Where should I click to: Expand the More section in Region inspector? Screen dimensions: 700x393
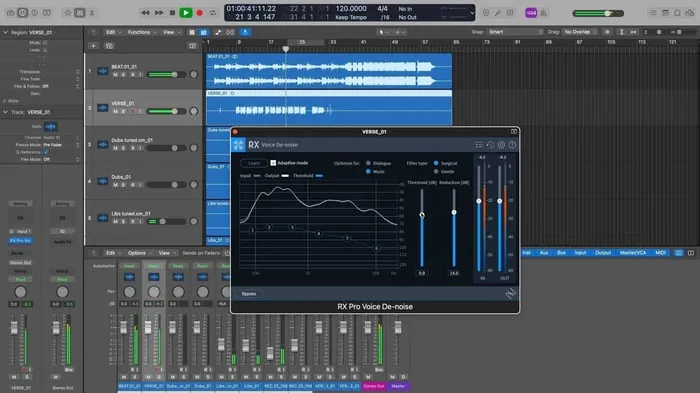(x=5, y=101)
